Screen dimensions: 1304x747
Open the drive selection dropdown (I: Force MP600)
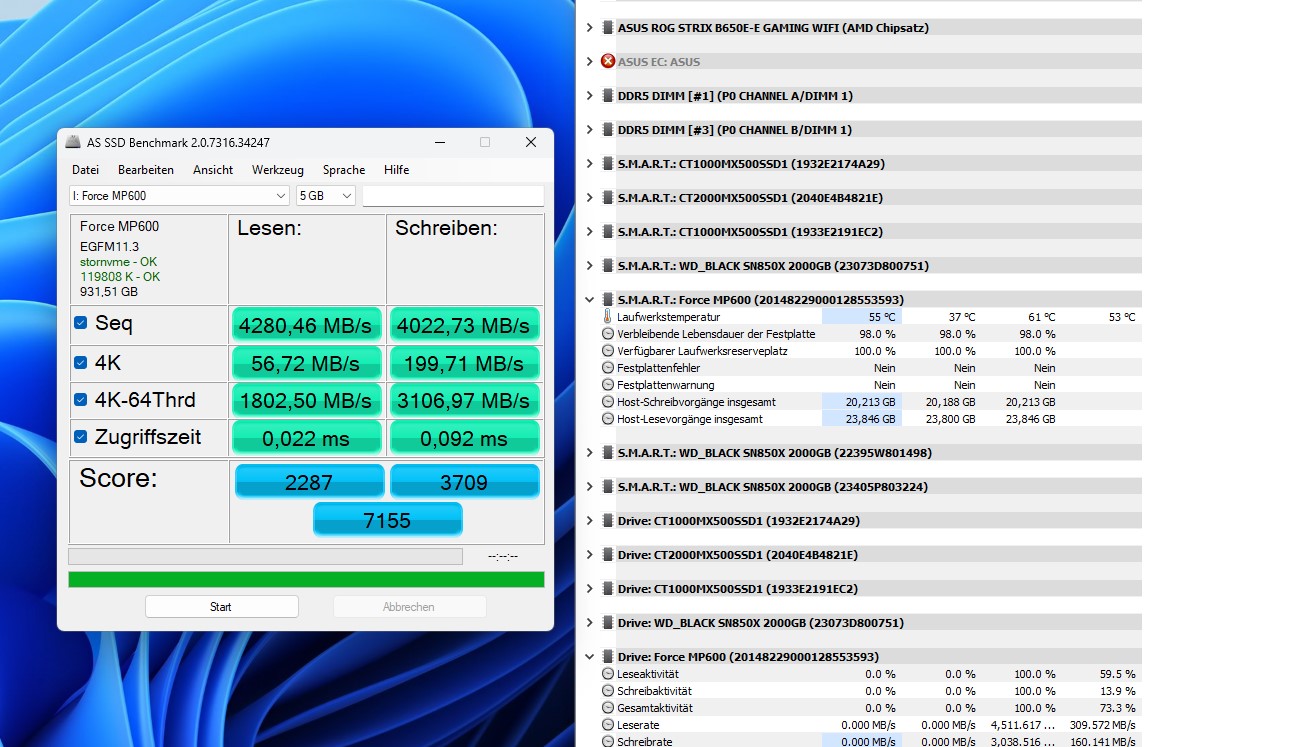click(x=179, y=196)
